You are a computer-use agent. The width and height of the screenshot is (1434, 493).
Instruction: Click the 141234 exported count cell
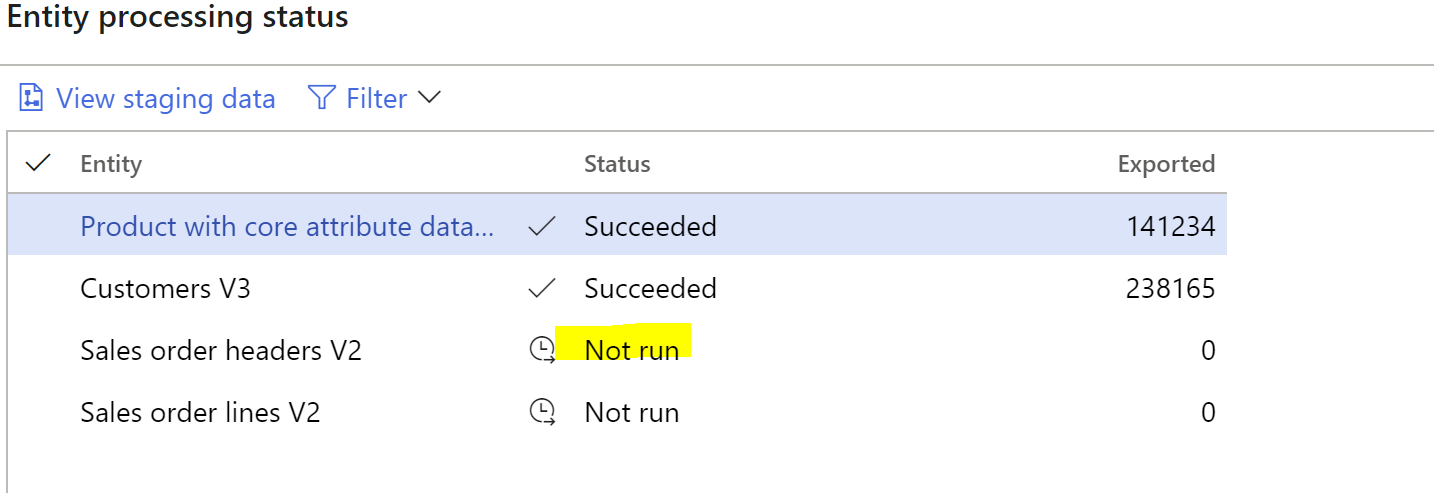pos(1170,227)
